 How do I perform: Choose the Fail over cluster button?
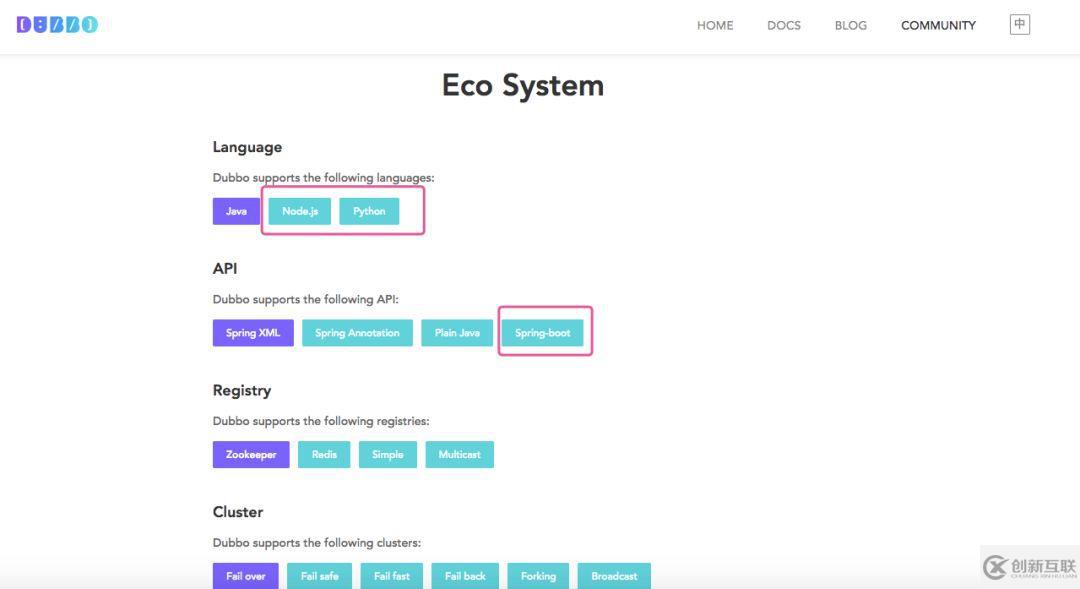[246, 576]
